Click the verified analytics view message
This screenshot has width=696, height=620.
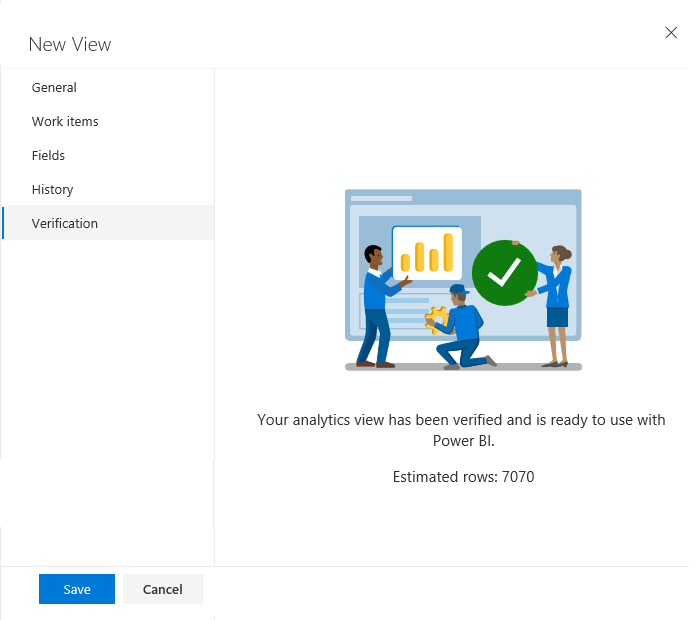click(461, 430)
